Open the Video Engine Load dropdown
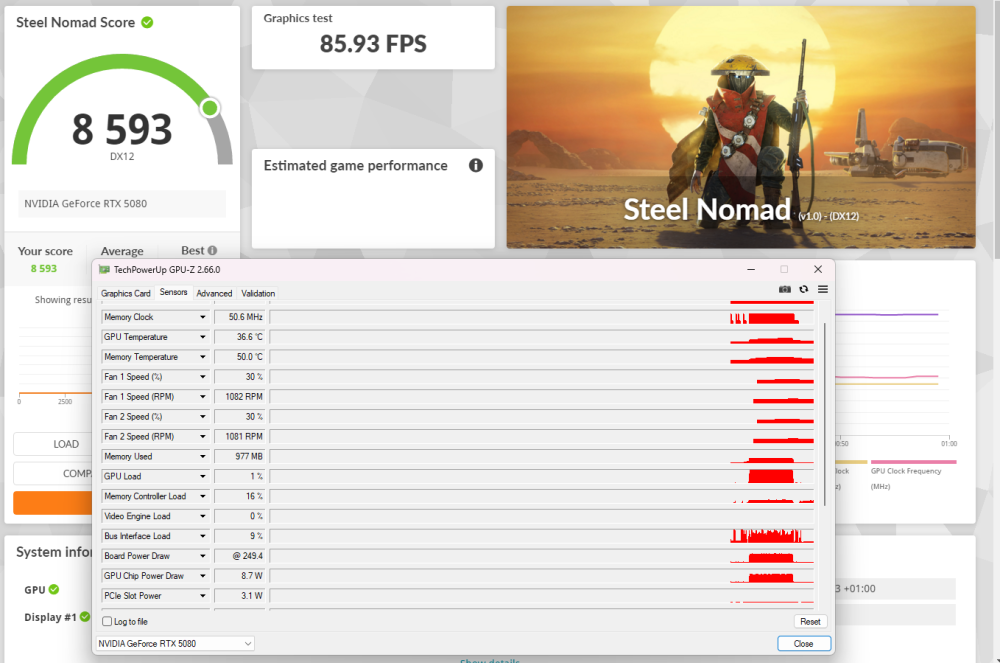This screenshot has height=663, width=1000. (203, 516)
